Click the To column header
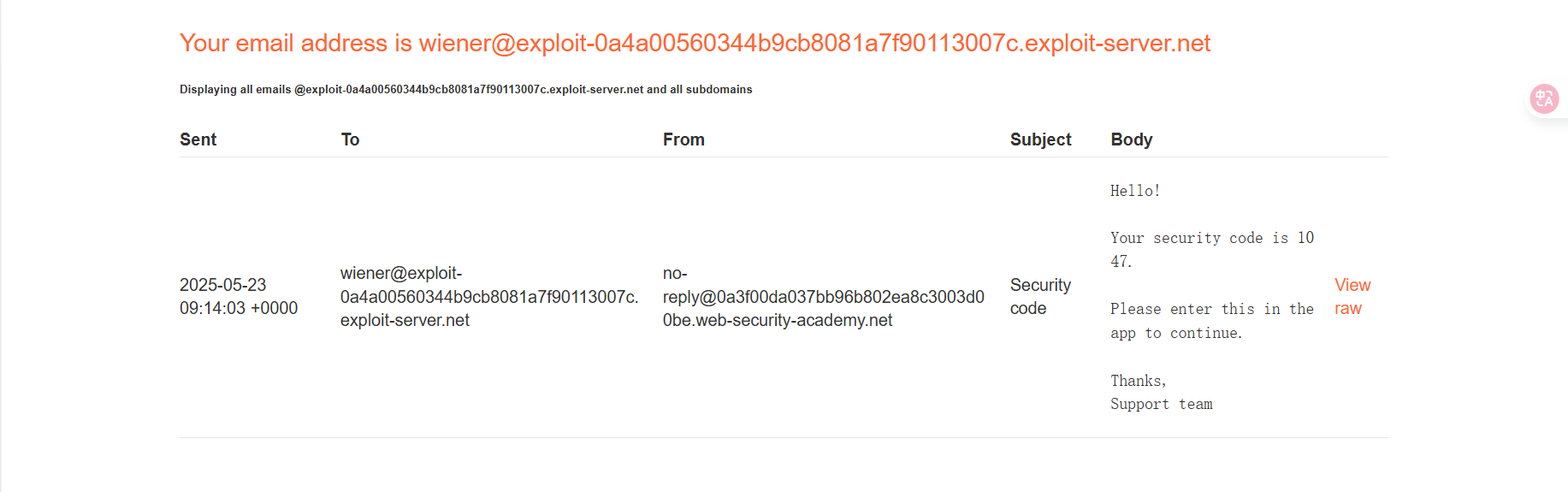This screenshot has height=492, width=1568. point(350,139)
